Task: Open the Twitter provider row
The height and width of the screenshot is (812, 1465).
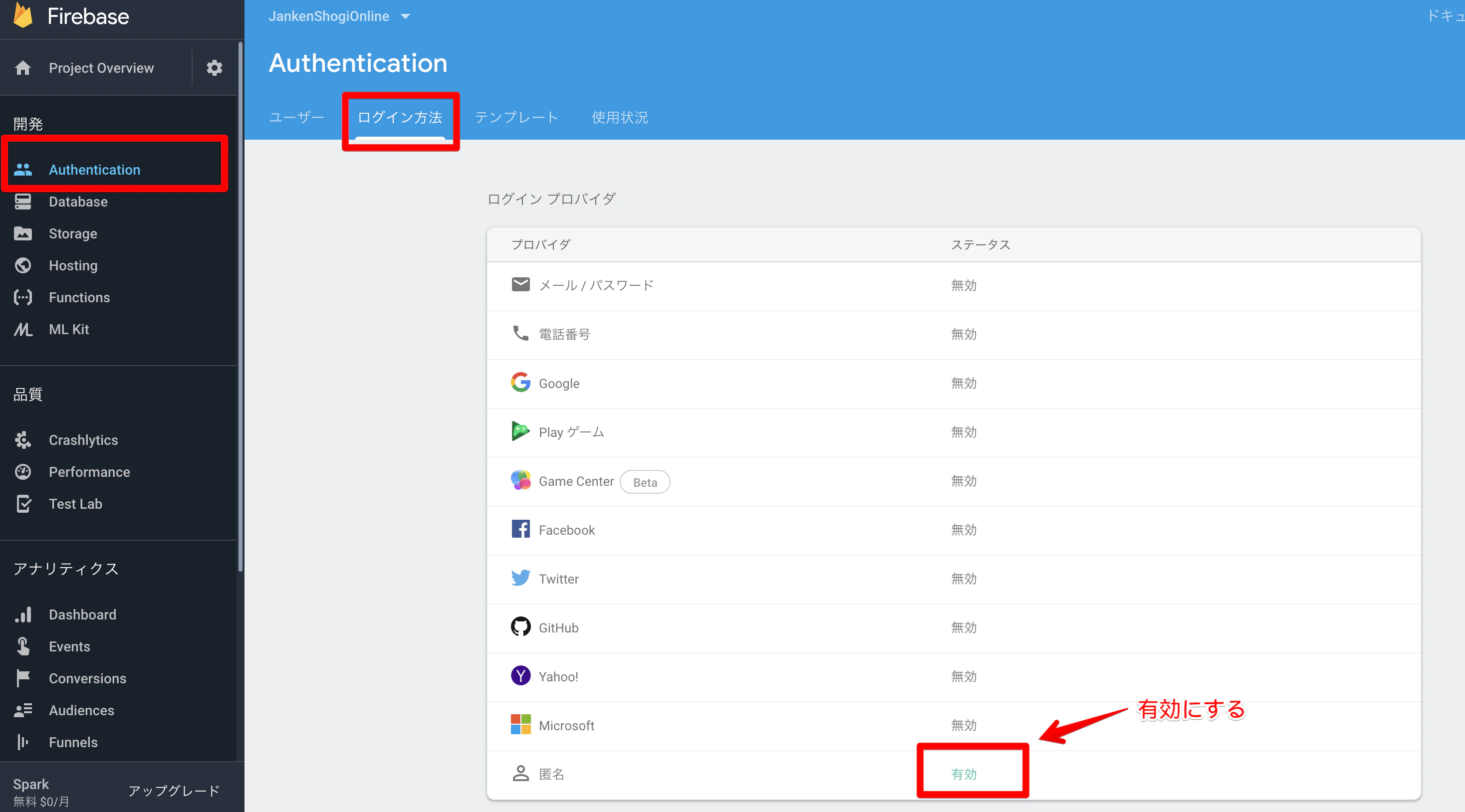Action: [x=954, y=579]
